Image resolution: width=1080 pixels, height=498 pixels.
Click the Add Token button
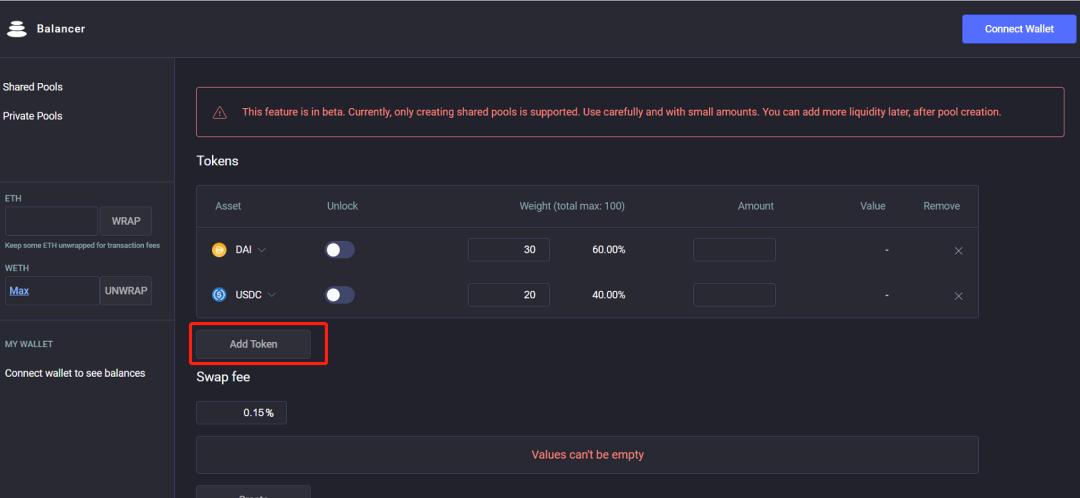[253, 344]
